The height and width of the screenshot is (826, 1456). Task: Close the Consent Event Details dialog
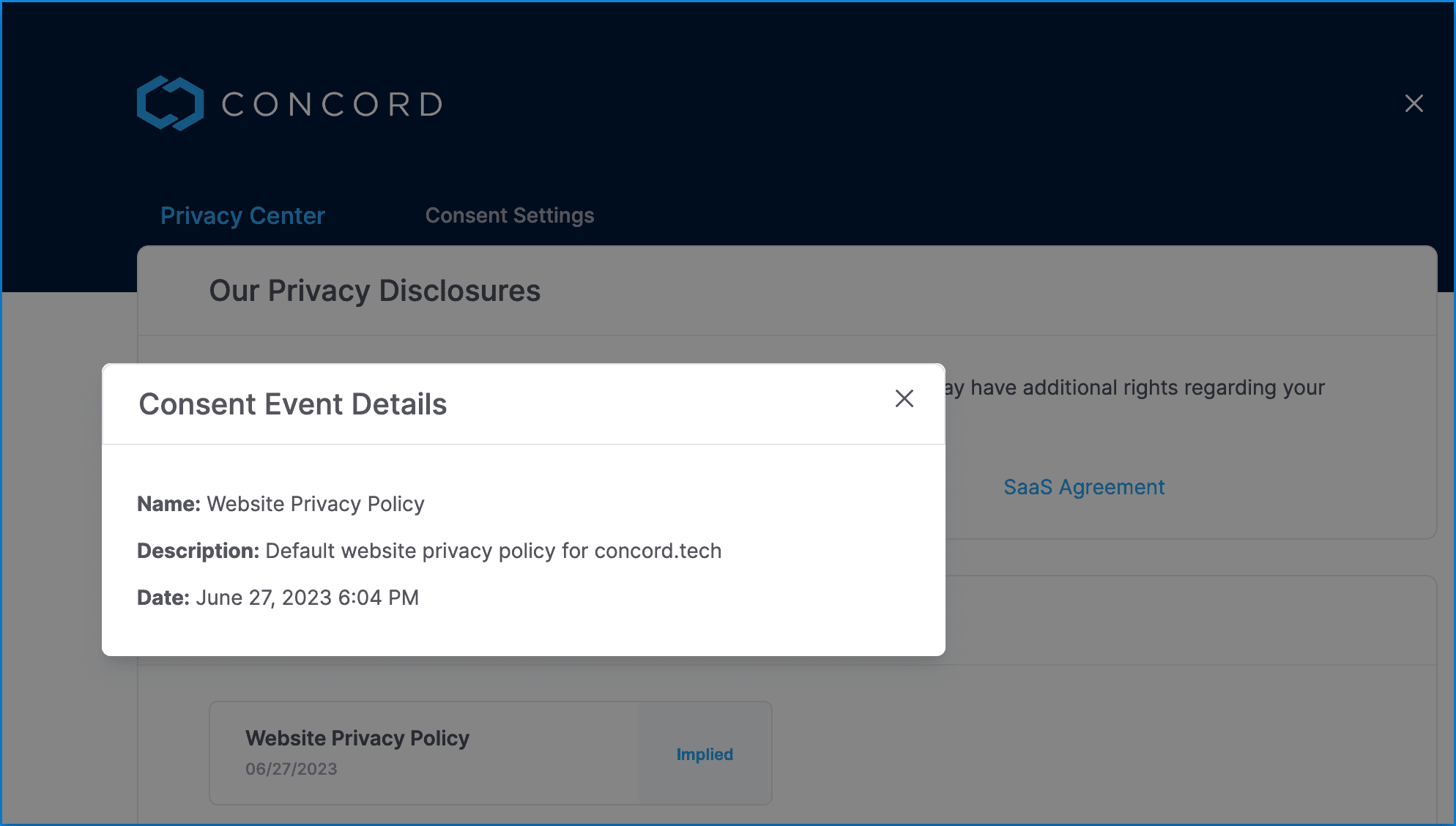905,398
